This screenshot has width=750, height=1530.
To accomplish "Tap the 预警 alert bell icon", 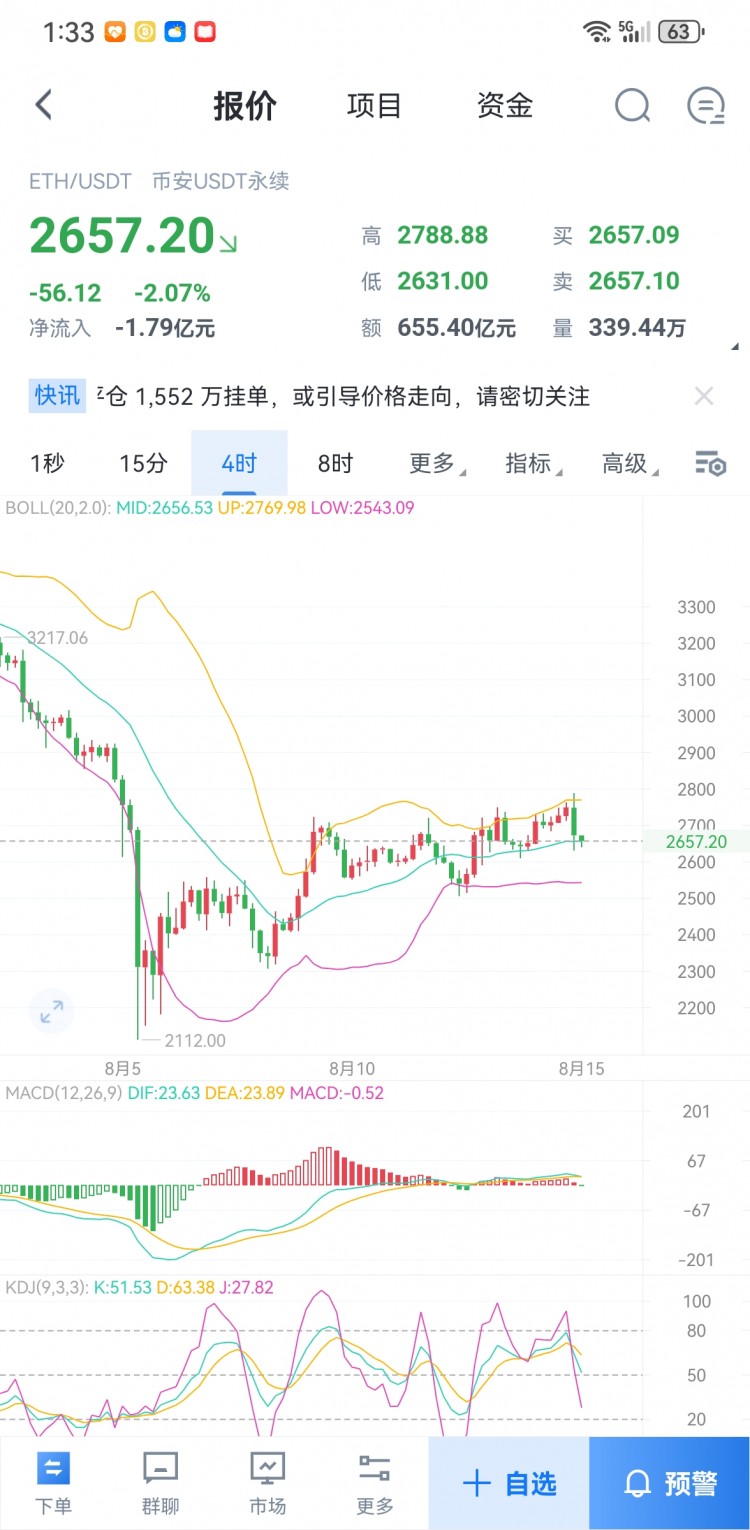I will click(x=668, y=1484).
